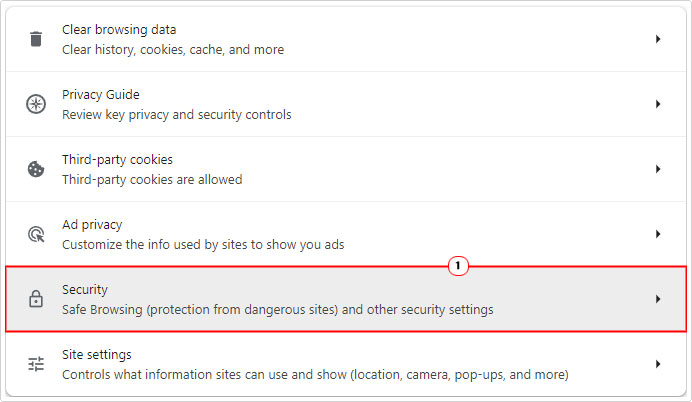Click the Security padlock icon
The width and height of the screenshot is (692, 402).
click(36, 299)
